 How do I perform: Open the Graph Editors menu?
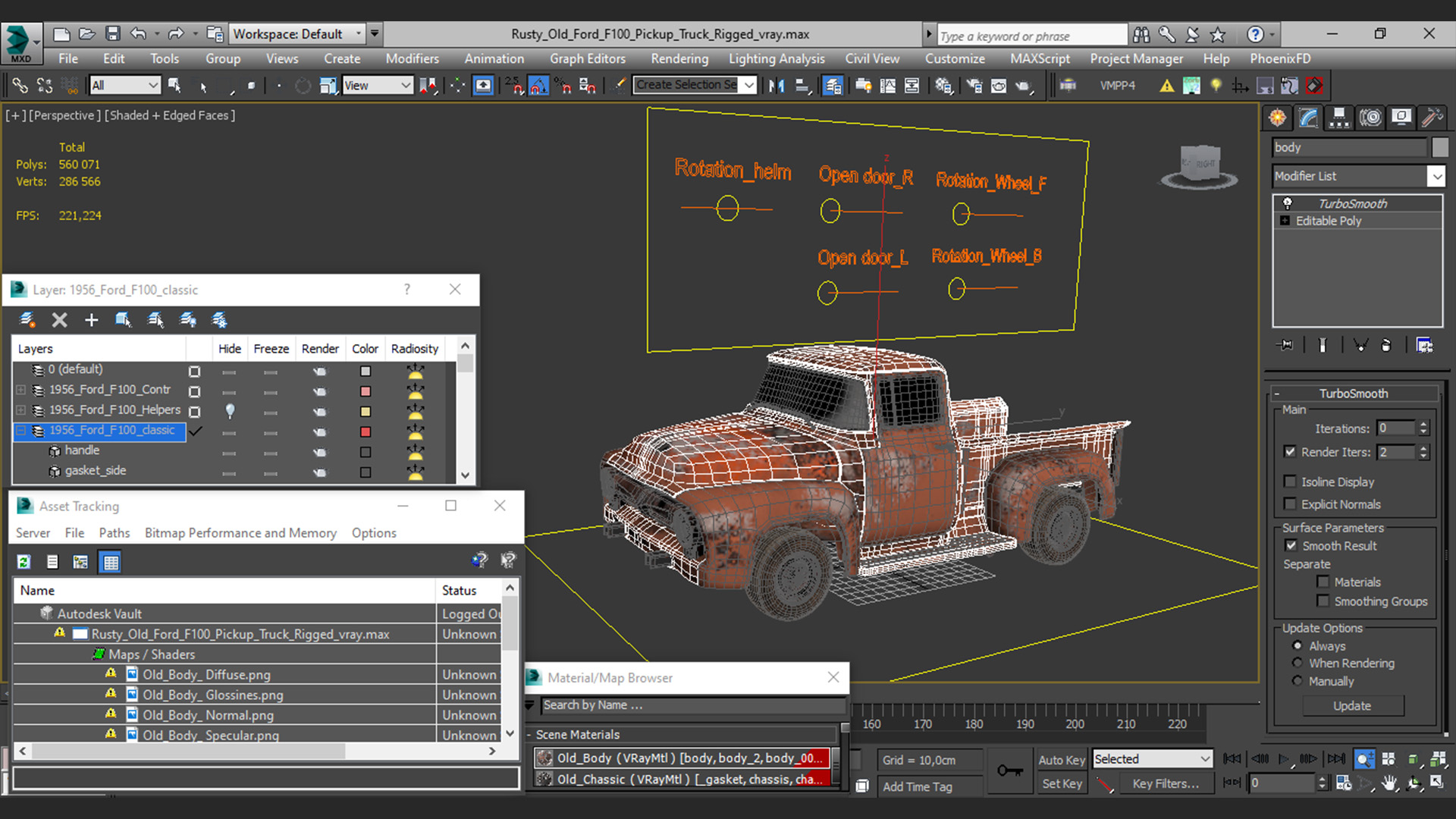(x=588, y=58)
